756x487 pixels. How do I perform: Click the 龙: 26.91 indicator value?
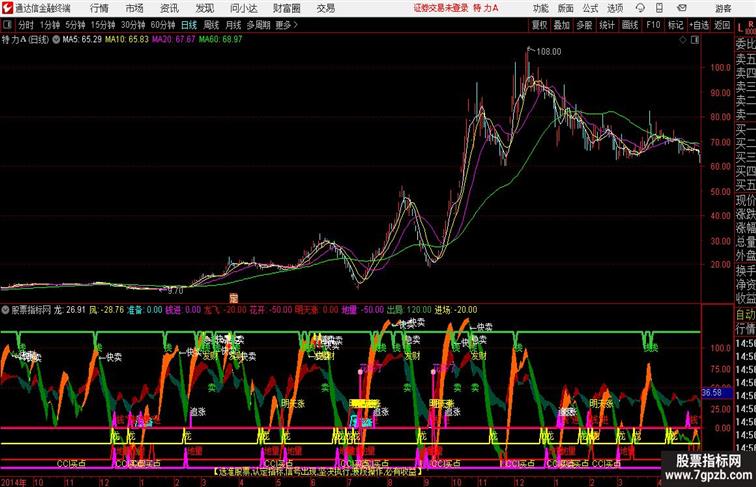point(69,310)
